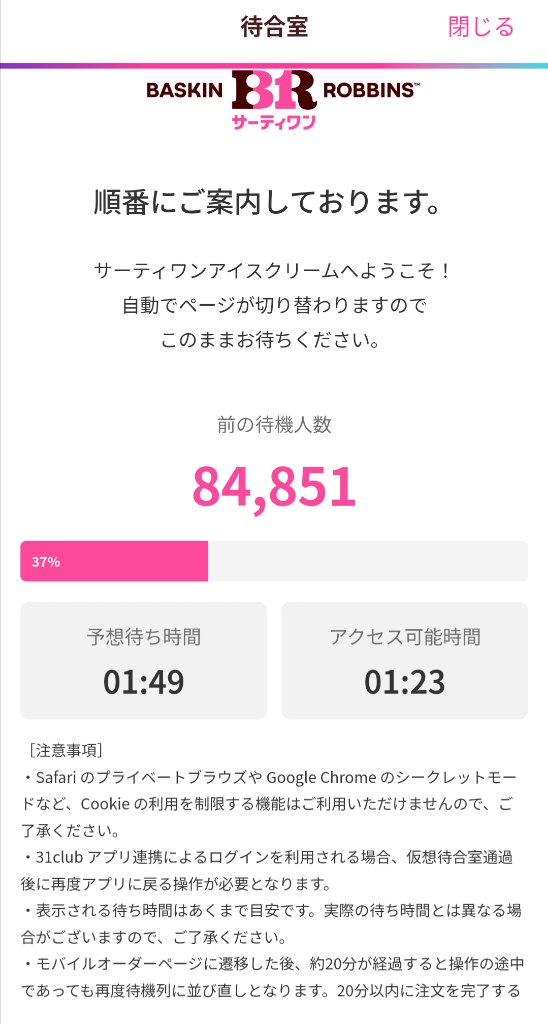Click the 37% percentage label
The width and height of the screenshot is (548, 1024).
coord(46,562)
